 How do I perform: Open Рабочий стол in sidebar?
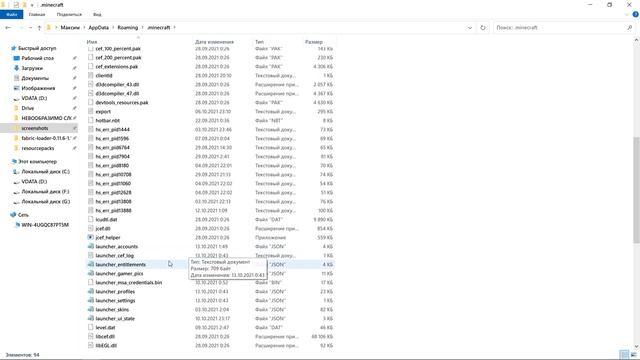(38, 58)
